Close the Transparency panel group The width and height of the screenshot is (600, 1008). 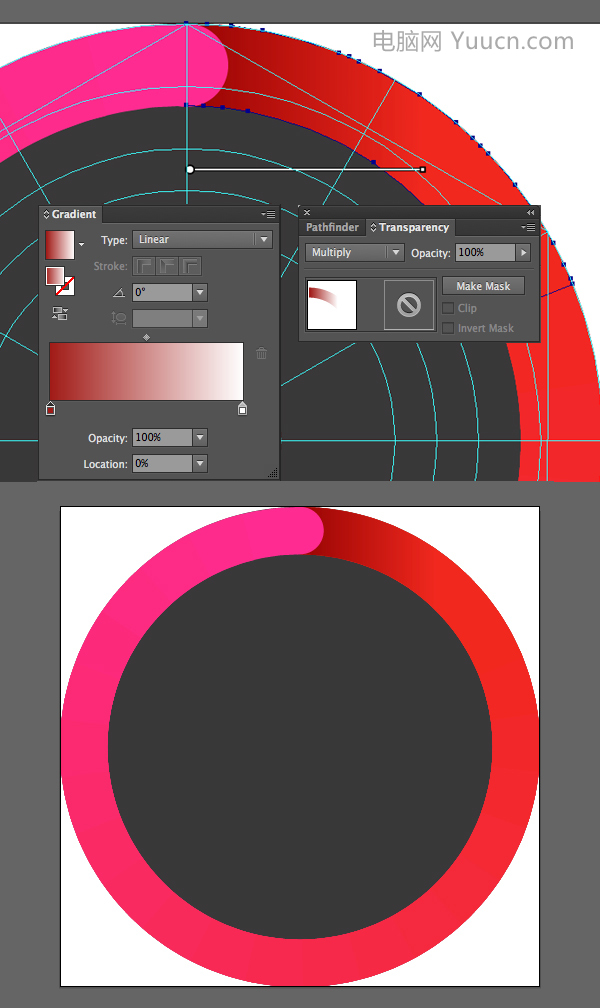[x=307, y=212]
